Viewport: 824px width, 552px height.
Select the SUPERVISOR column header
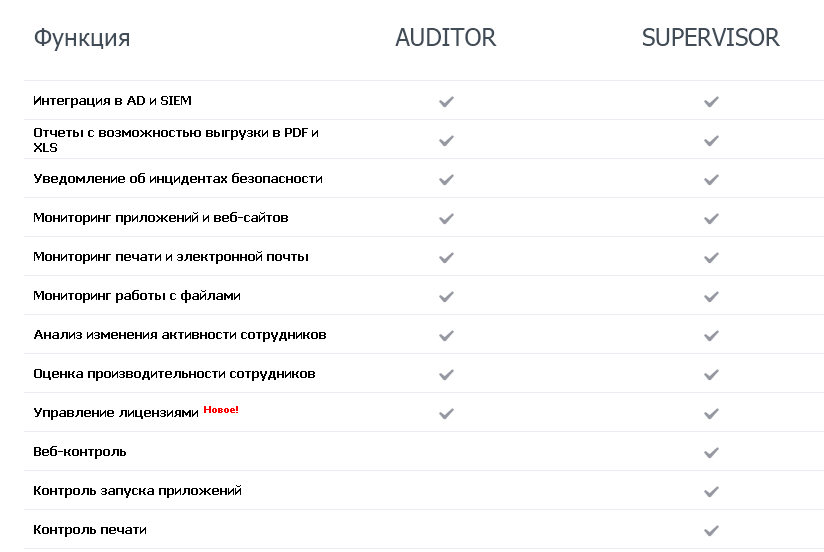coord(710,37)
